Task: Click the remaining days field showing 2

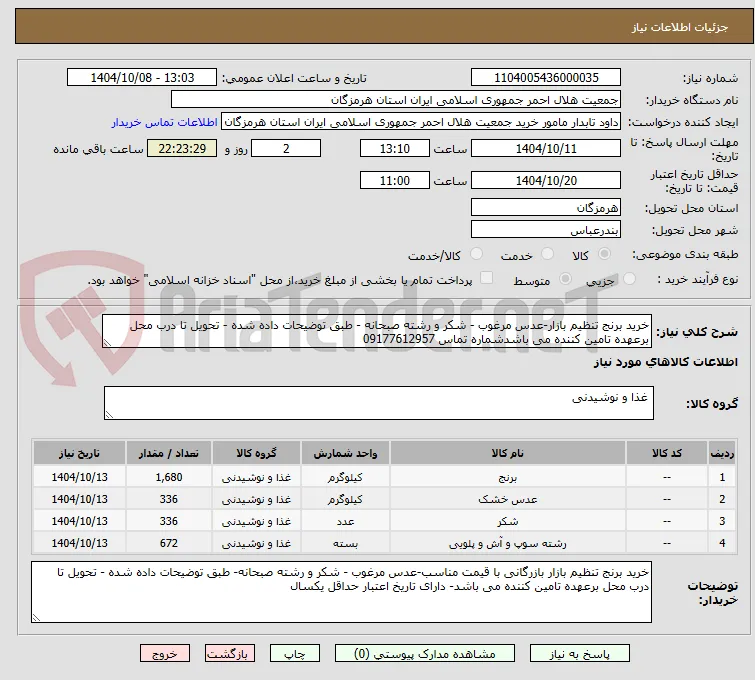Action: [286, 148]
